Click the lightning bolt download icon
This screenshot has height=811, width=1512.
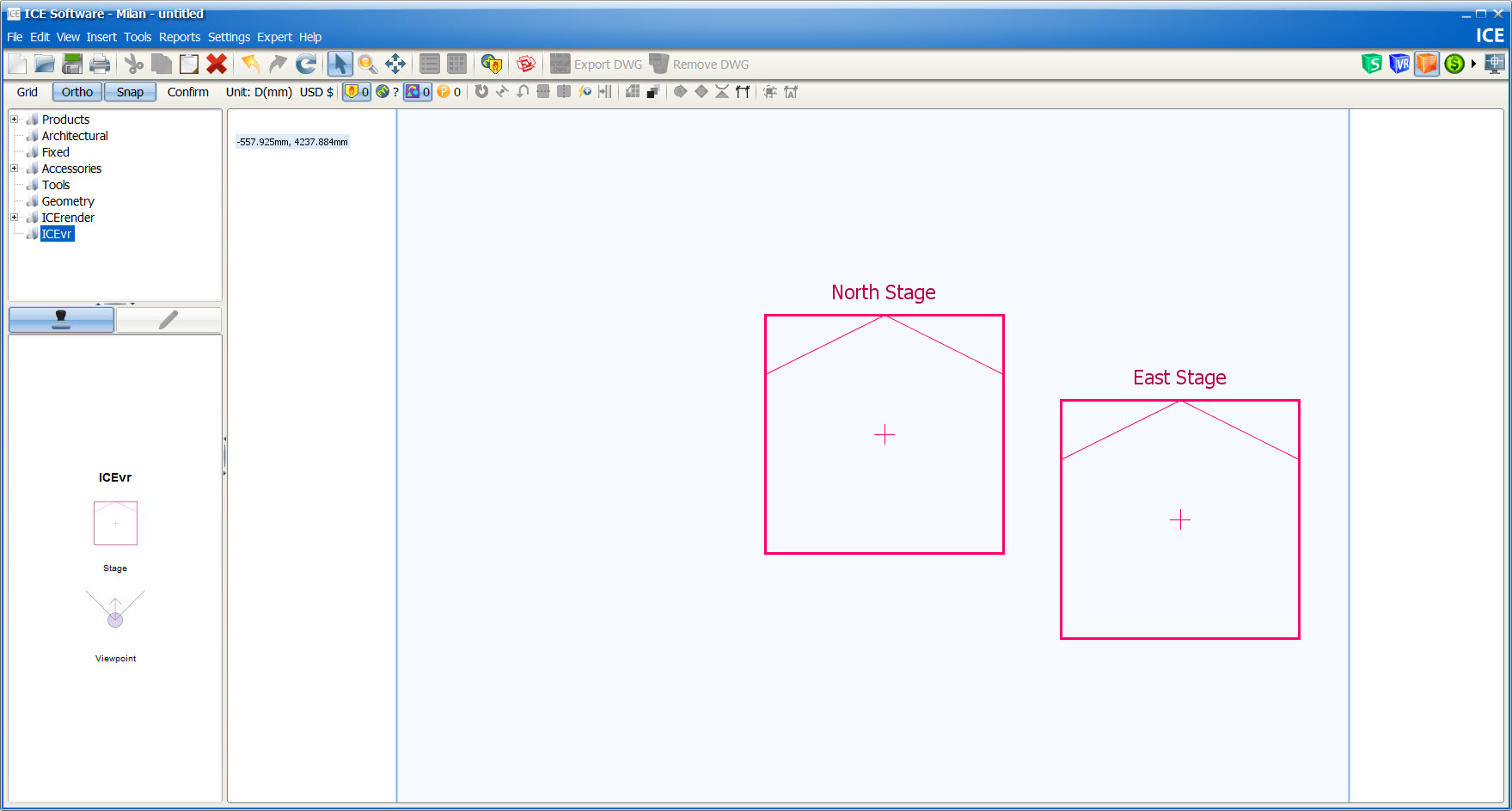[585, 91]
